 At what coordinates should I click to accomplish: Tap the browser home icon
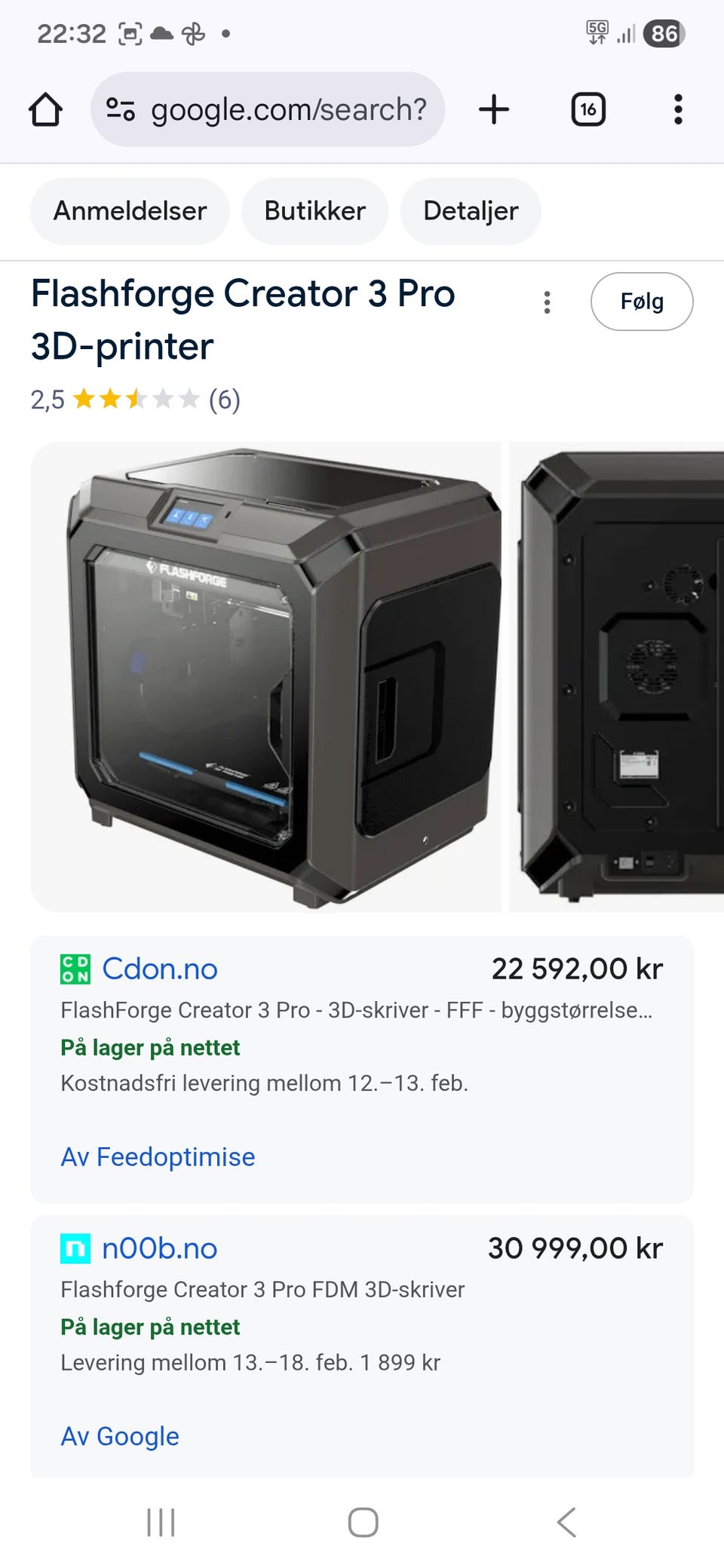coord(45,110)
